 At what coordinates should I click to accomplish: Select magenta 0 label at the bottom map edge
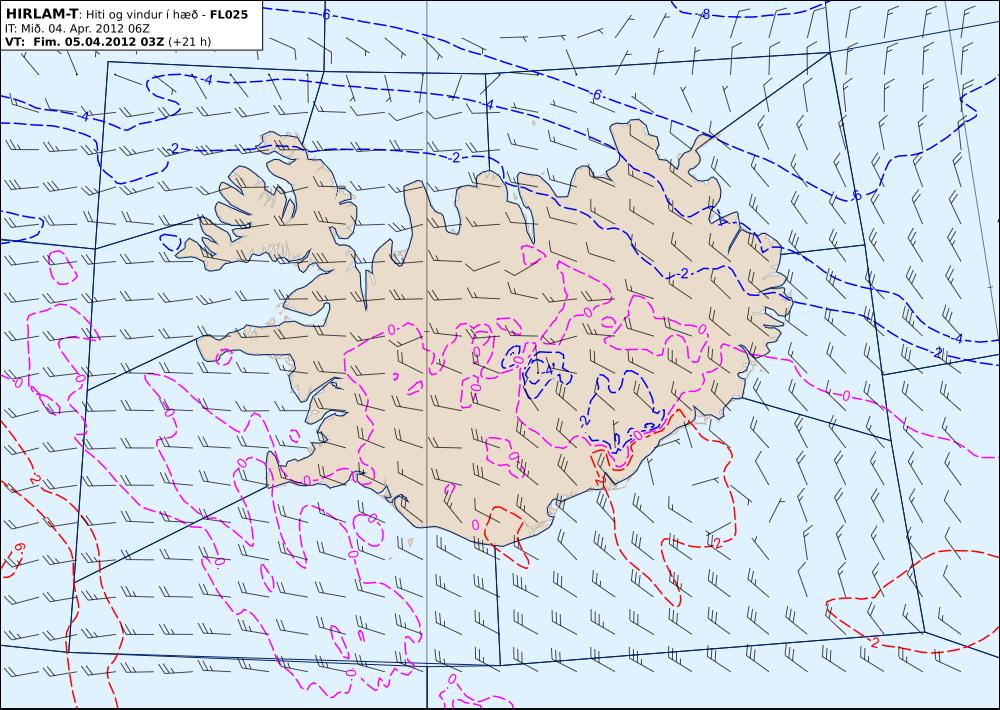click(452, 679)
